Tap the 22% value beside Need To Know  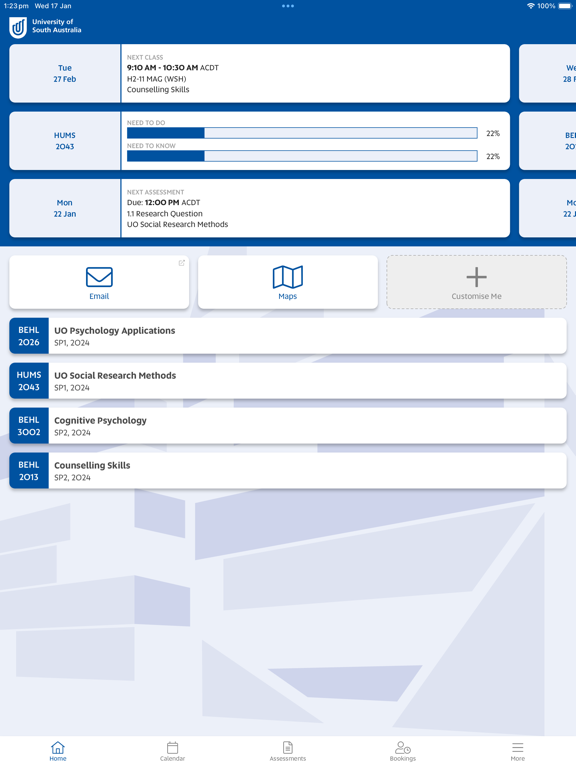493,156
